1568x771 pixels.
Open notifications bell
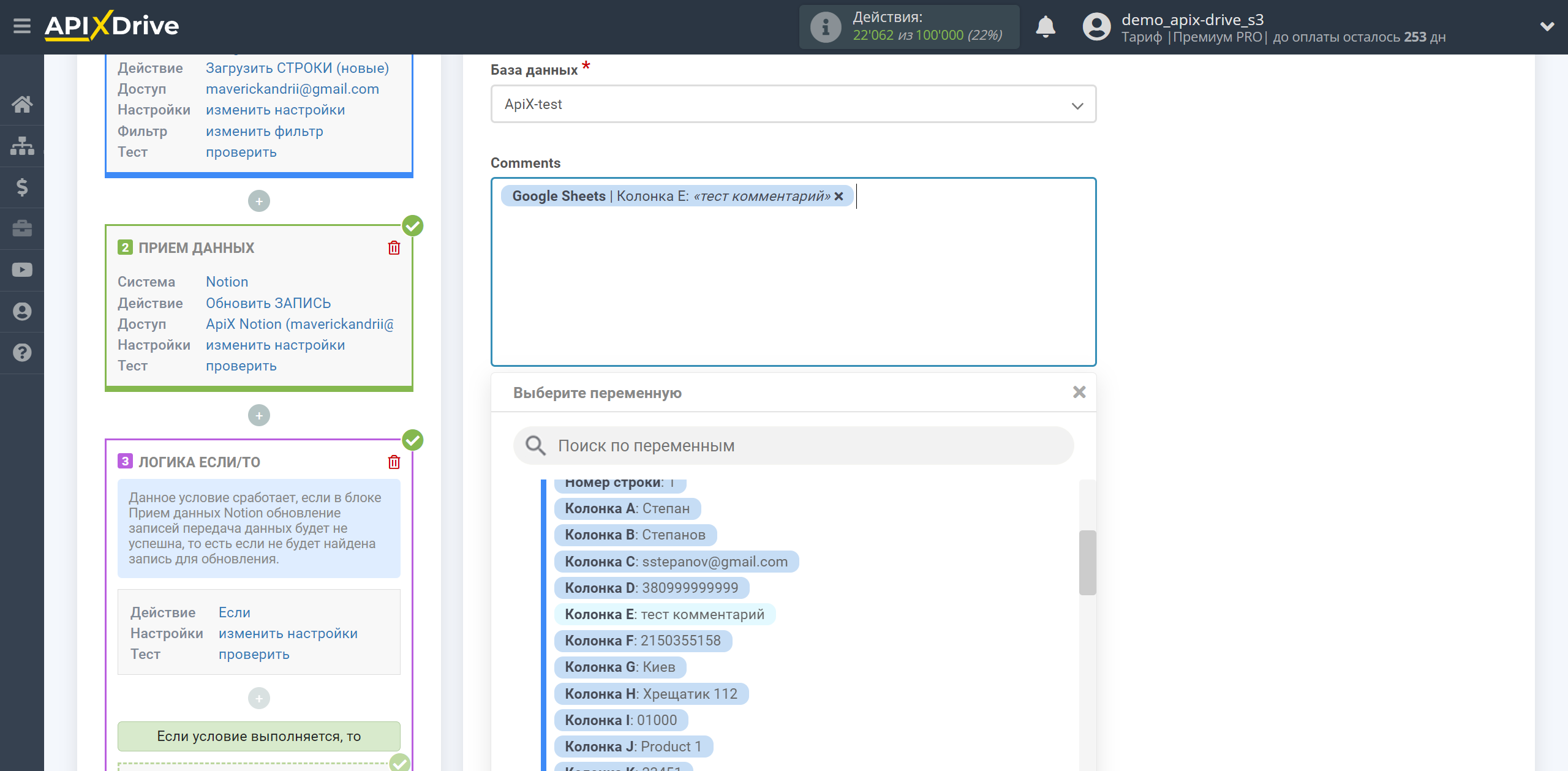coord(1046,27)
